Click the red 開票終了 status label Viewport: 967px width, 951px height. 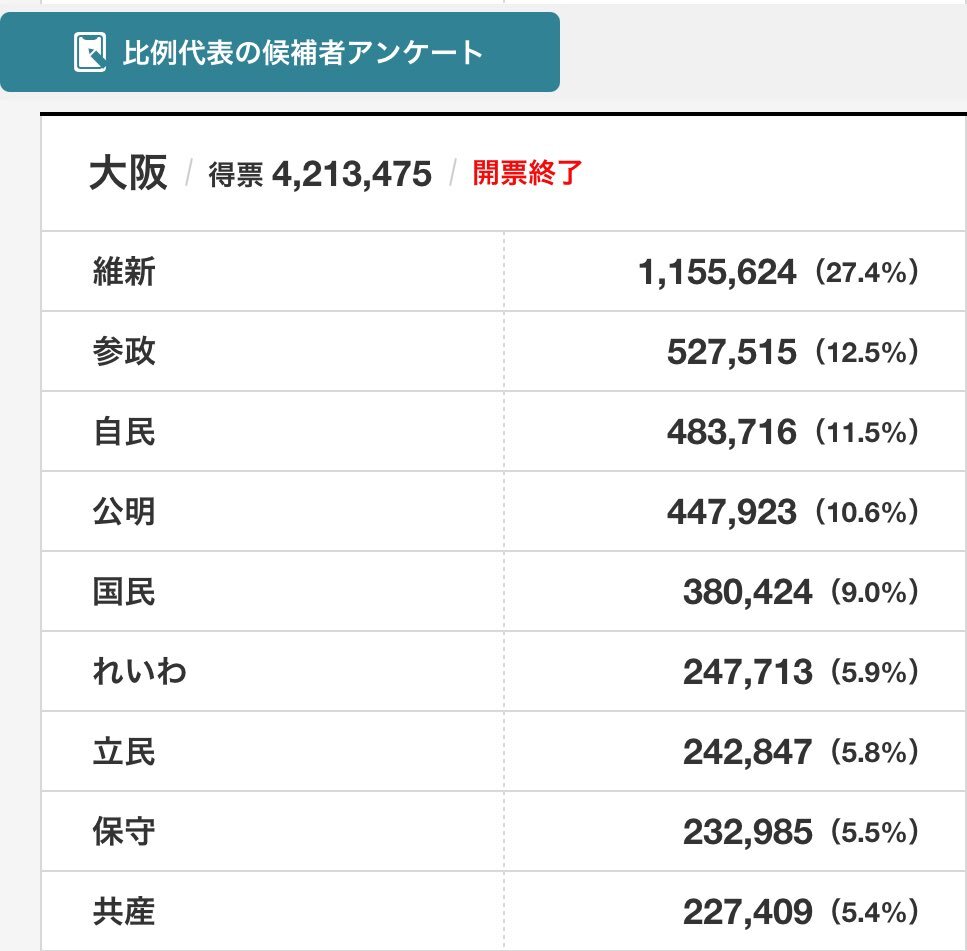point(527,173)
